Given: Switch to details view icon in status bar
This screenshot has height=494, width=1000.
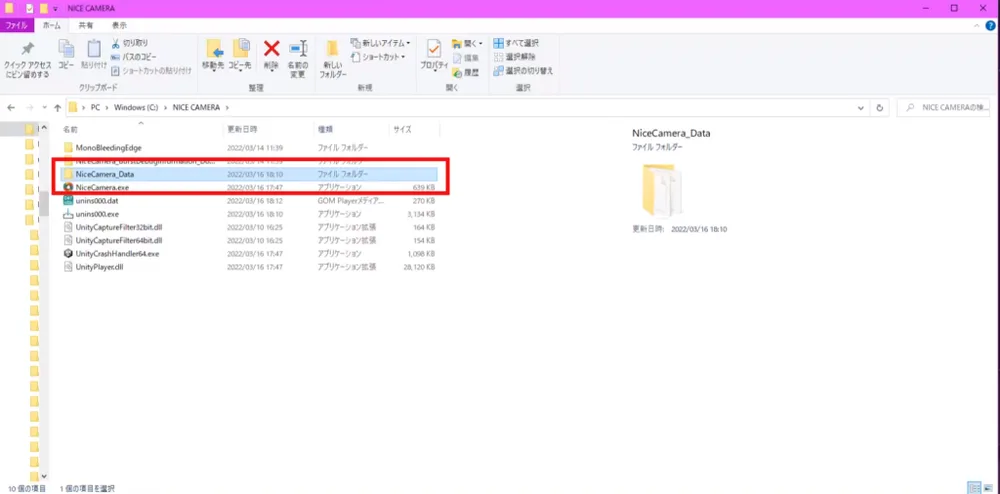Looking at the screenshot, I should [x=974, y=488].
